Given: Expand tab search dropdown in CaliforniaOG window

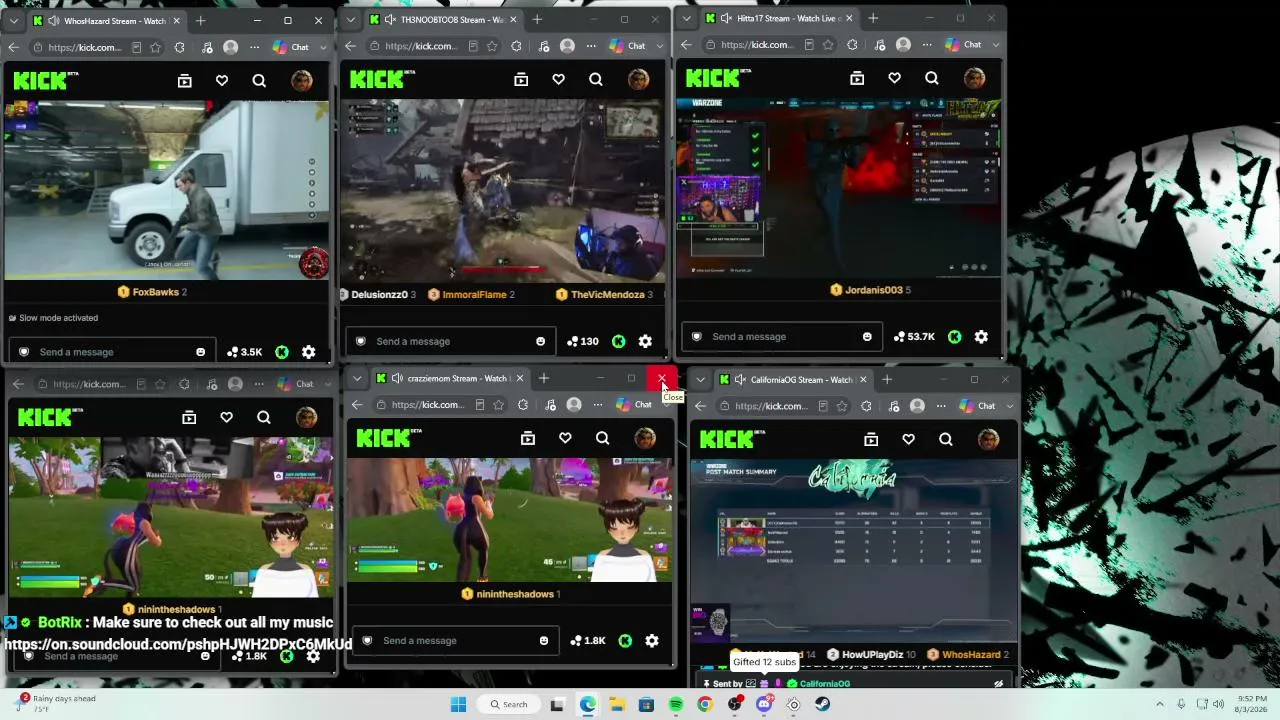Looking at the screenshot, I should click(x=700, y=380).
